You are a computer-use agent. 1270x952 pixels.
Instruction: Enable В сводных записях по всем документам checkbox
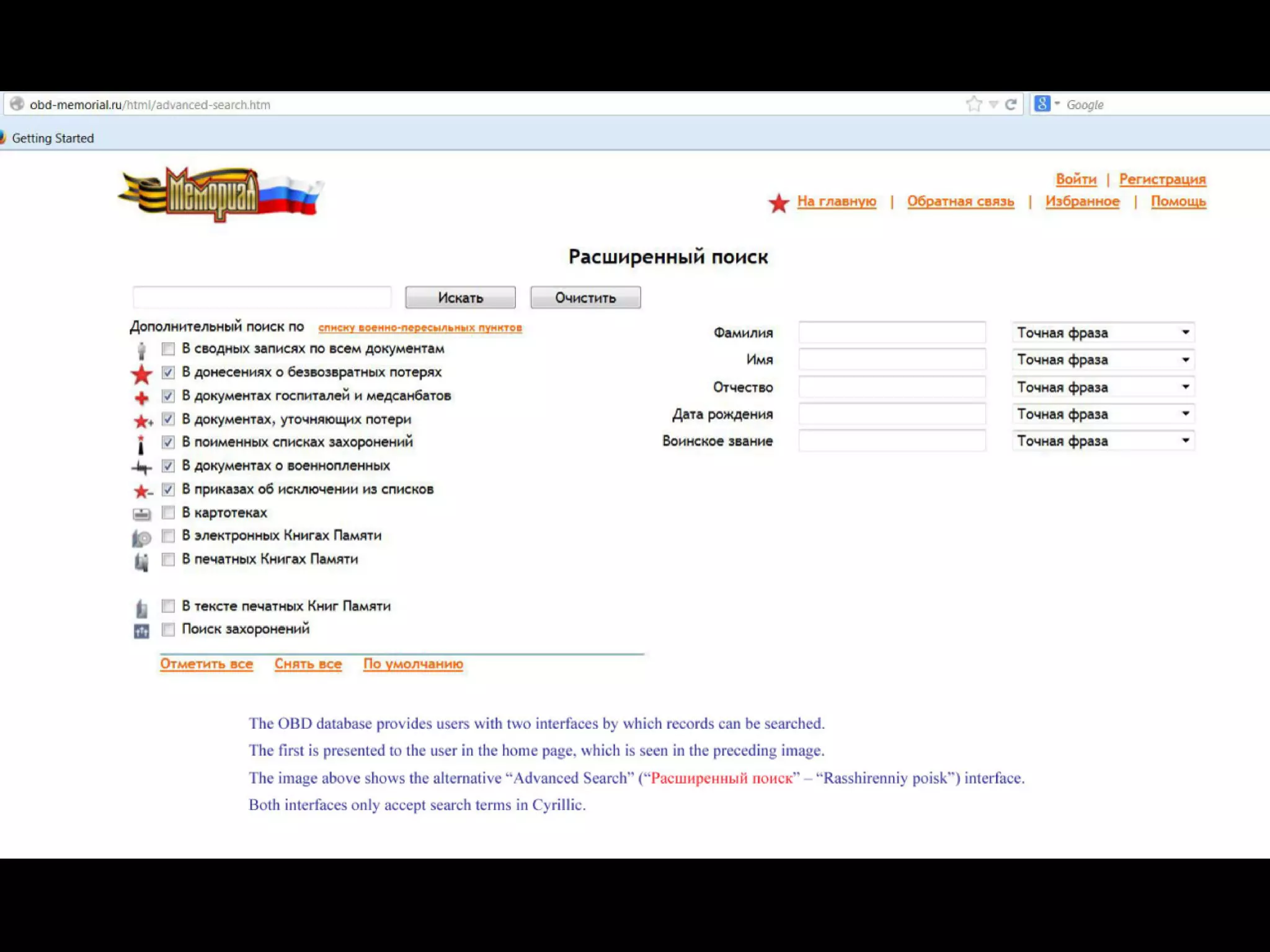click(x=168, y=349)
